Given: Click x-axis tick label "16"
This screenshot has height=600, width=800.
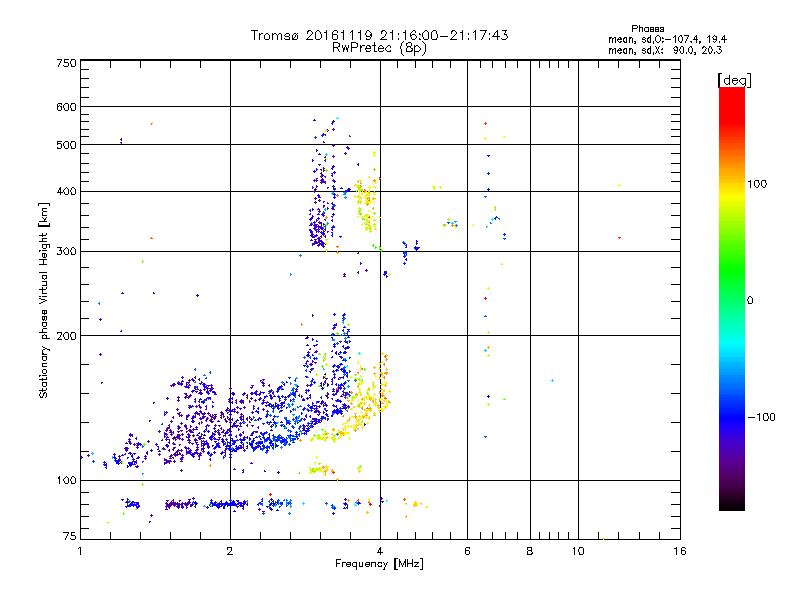Looking at the screenshot, I should tap(680, 551).
